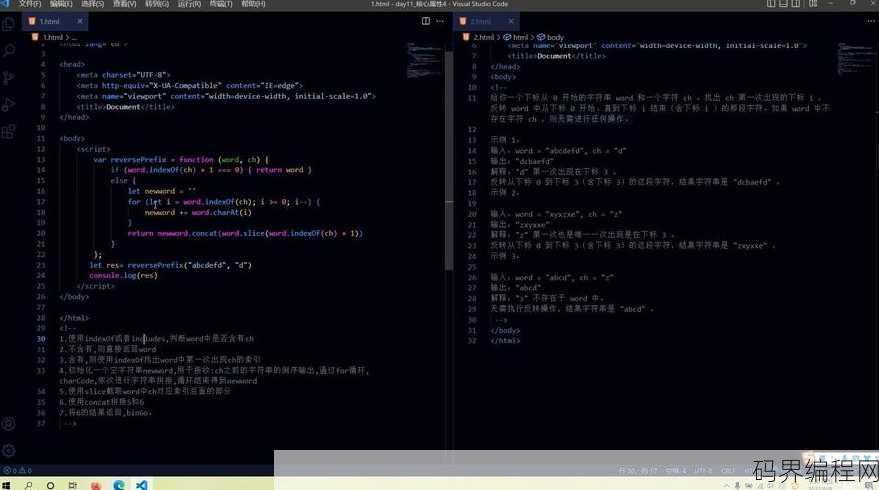
Task: Open the 查看(V) menu
Action: (124, 4)
